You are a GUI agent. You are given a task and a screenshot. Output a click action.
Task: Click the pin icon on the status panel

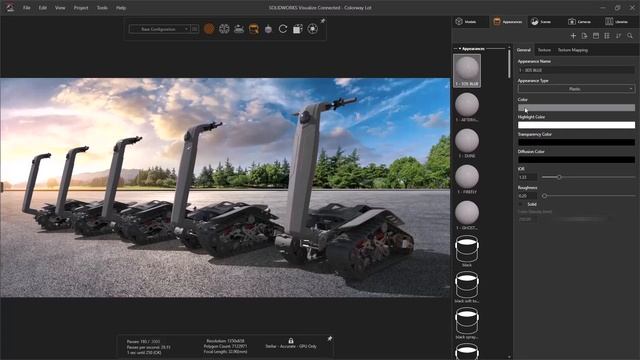click(330, 338)
